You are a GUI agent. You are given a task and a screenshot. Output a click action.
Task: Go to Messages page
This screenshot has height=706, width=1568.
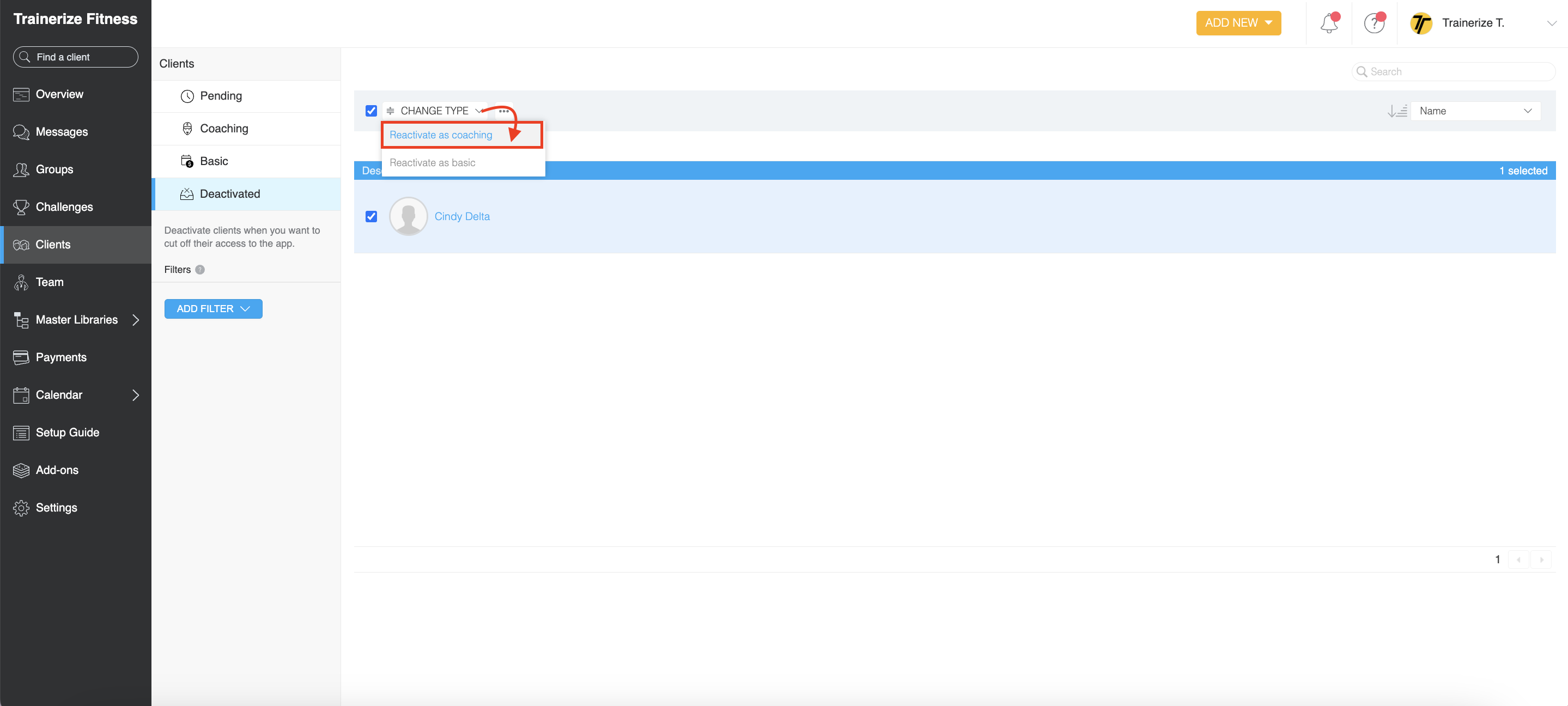[x=76, y=132]
